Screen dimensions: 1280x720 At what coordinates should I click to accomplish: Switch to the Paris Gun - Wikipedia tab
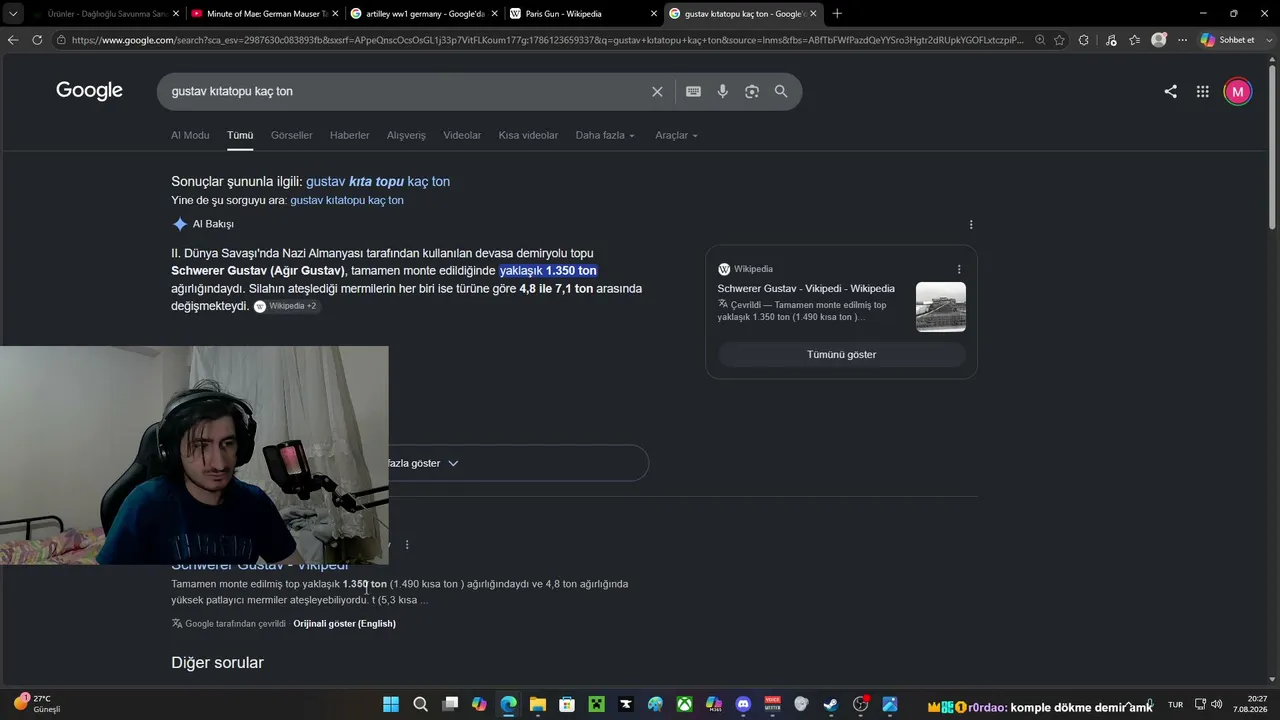pos(583,14)
